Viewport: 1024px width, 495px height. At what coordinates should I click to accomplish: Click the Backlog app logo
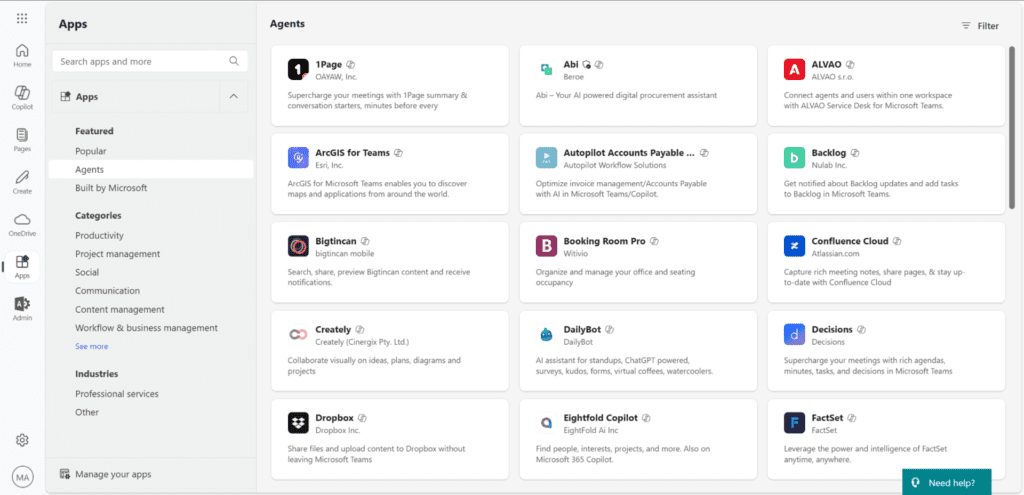click(794, 157)
